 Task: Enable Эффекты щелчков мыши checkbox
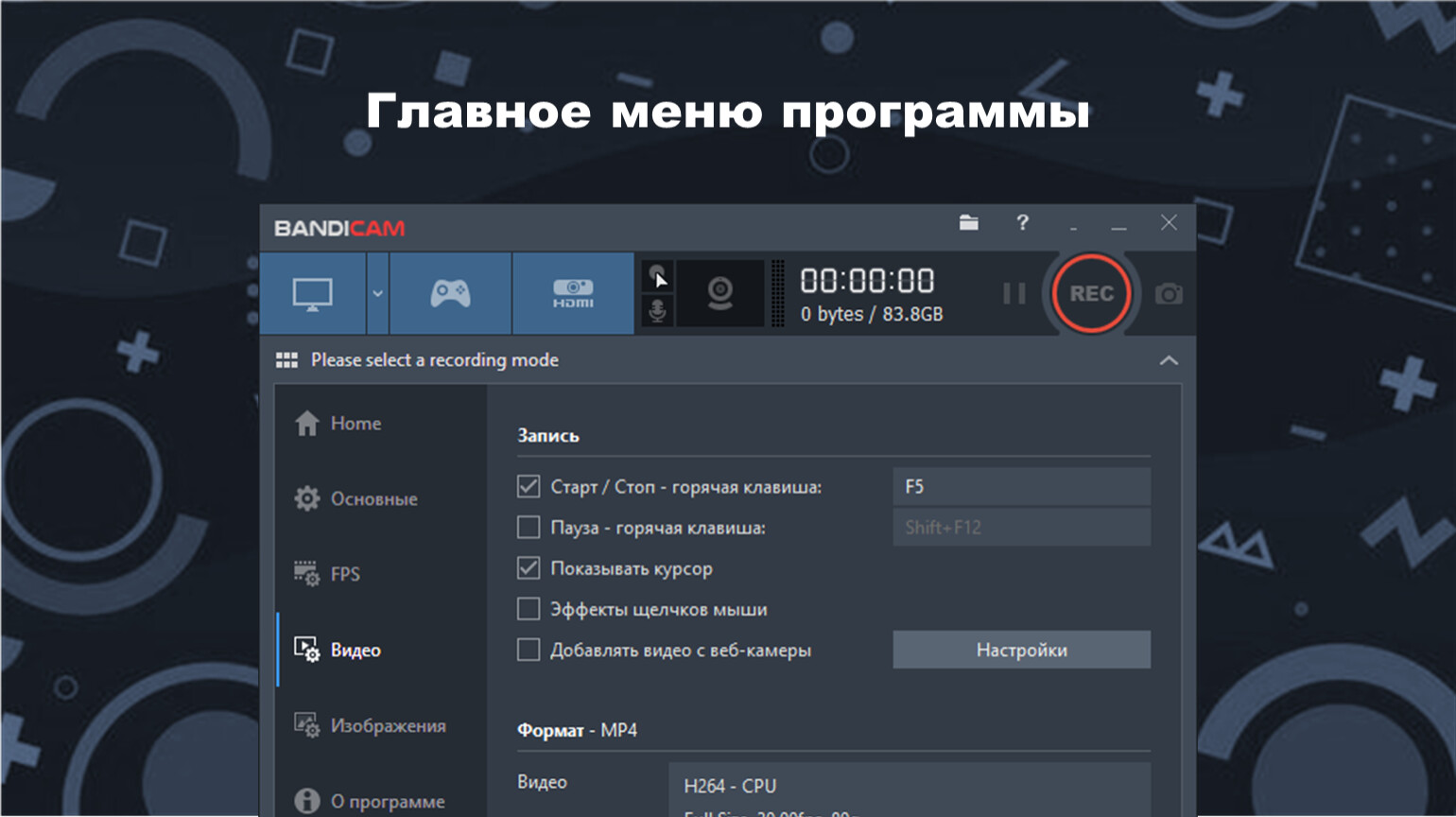coord(529,609)
